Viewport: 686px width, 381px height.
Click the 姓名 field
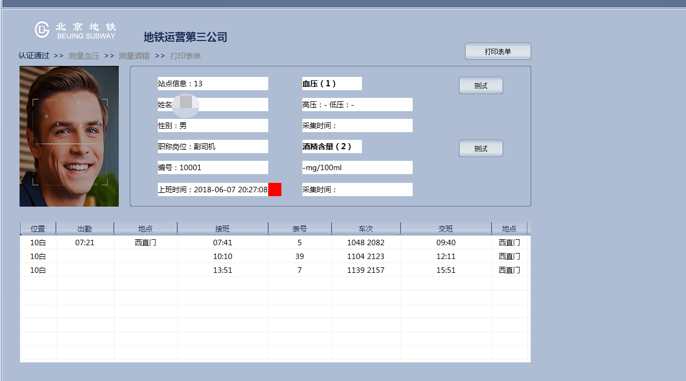(x=213, y=105)
